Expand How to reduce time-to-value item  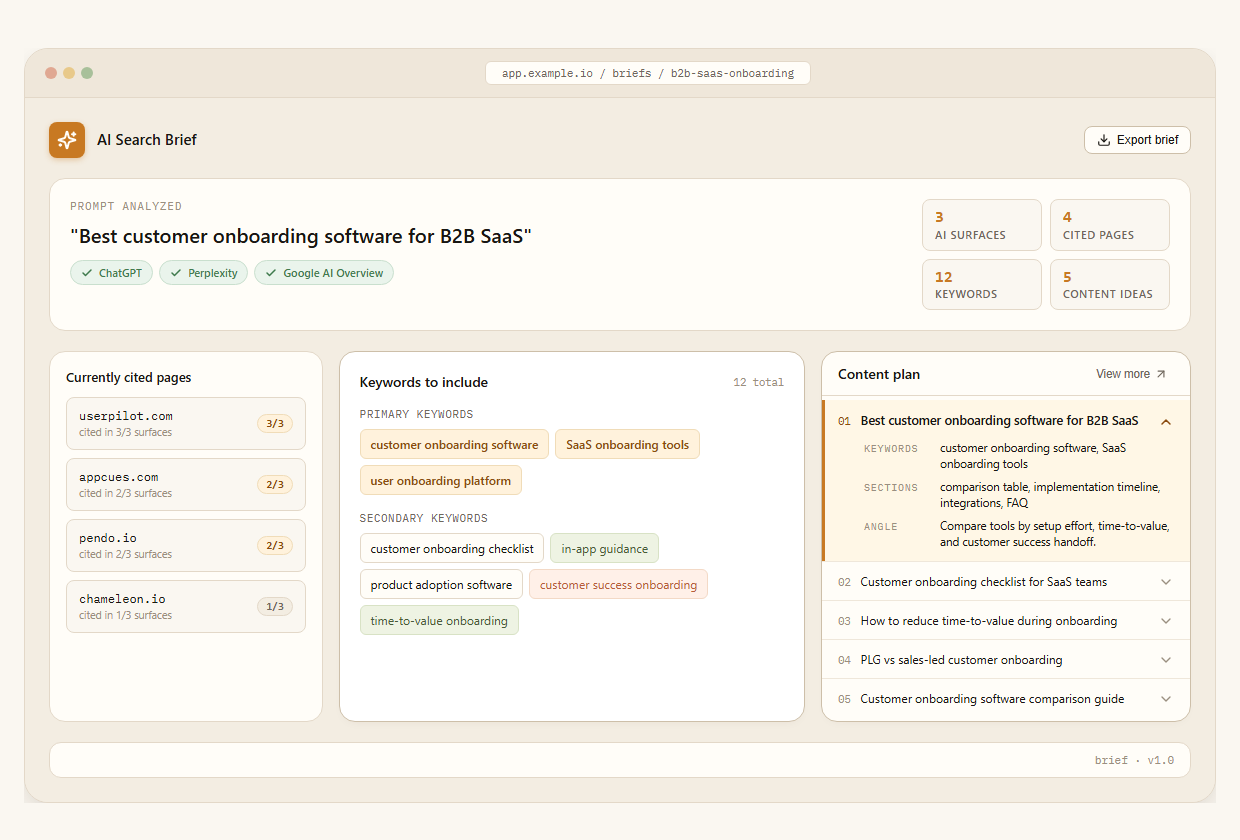tap(1006, 621)
